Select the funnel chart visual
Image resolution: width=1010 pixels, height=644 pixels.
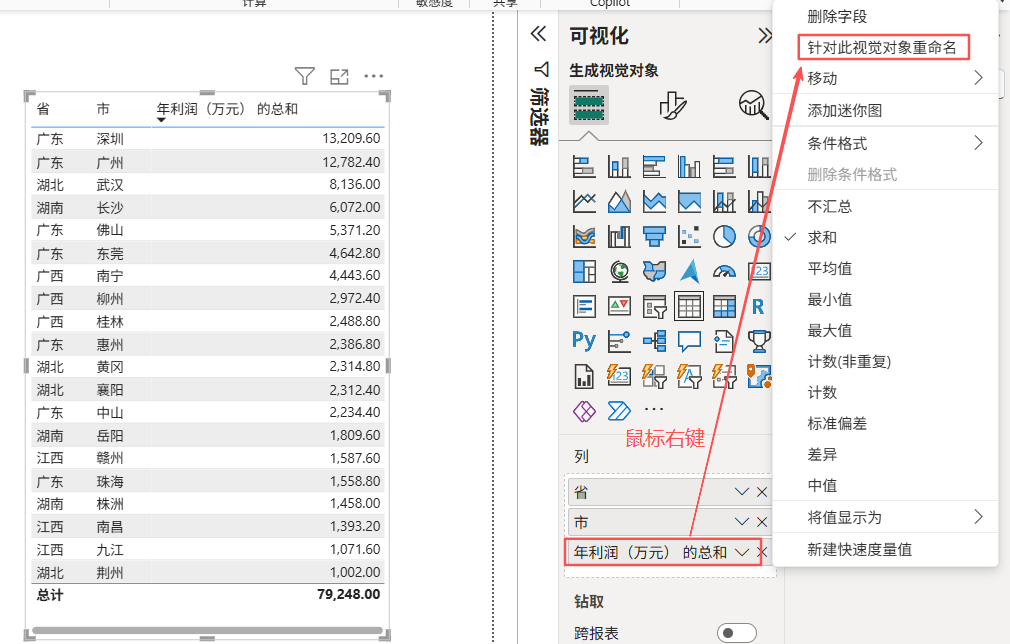pos(654,237)
